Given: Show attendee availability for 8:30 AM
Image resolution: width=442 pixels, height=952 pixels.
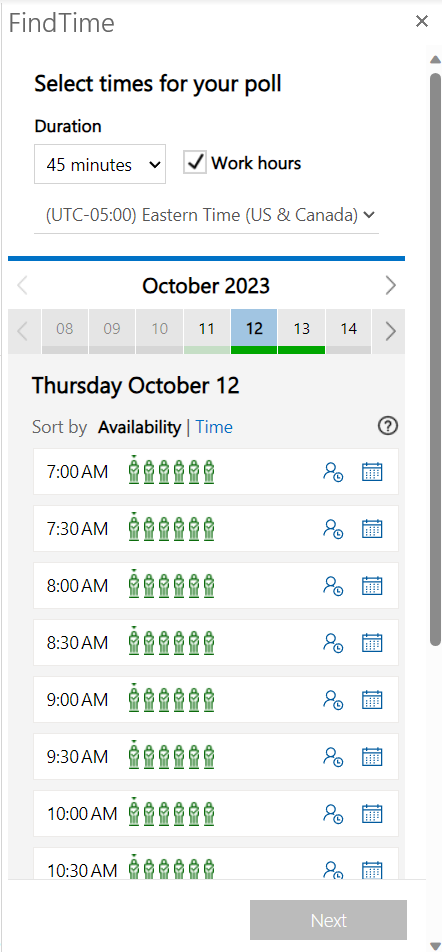Looking at the screenshot, I should tap(333, 643).
